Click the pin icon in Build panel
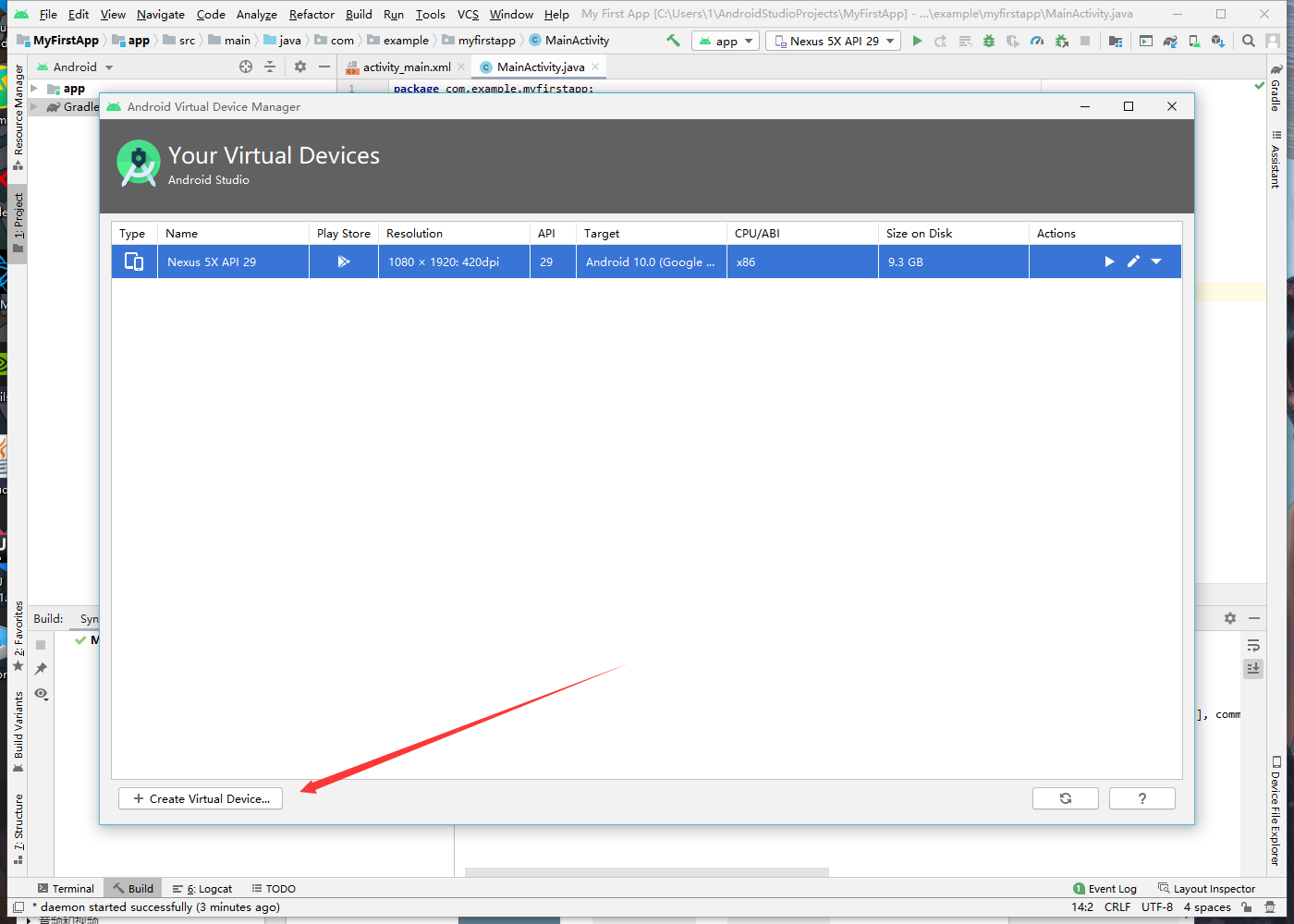 pos(41,668)
